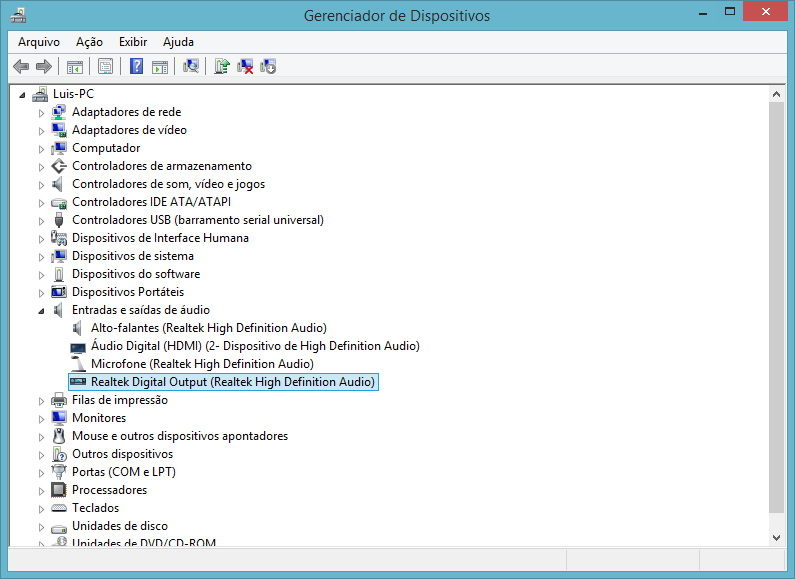Minimize the Gerenciador de Dispositivos window
This screenshot has height=579, width=795.
[x=703, y=12]
